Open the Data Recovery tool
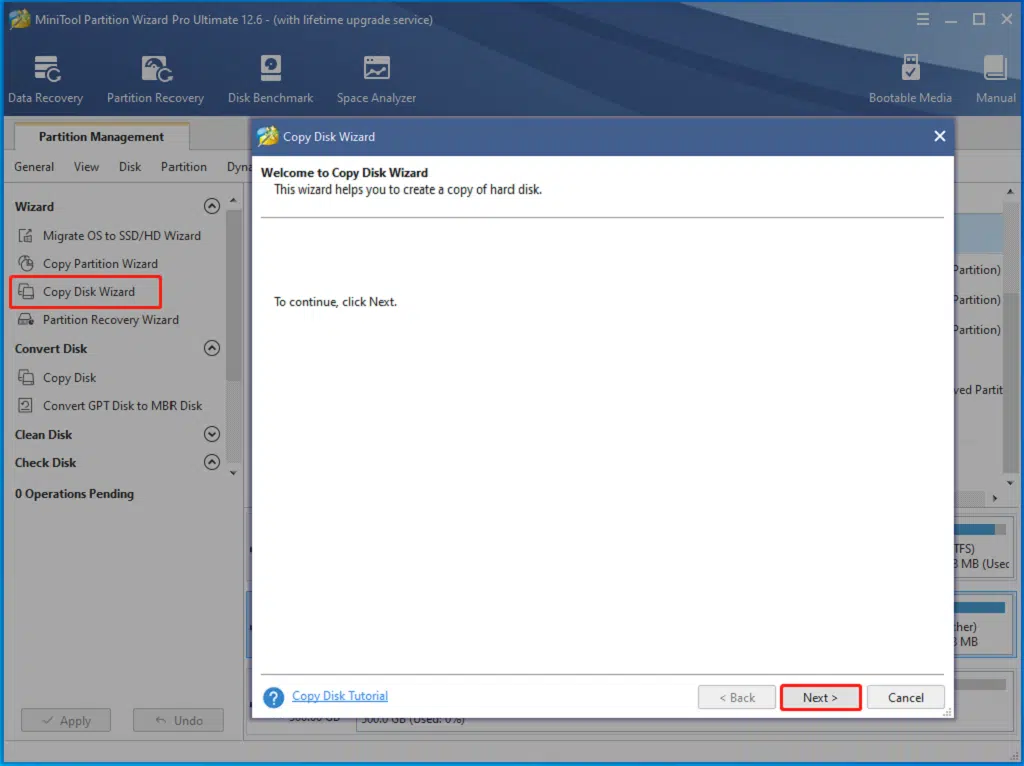Viewport: 1024px width, 766px height. 45,80
